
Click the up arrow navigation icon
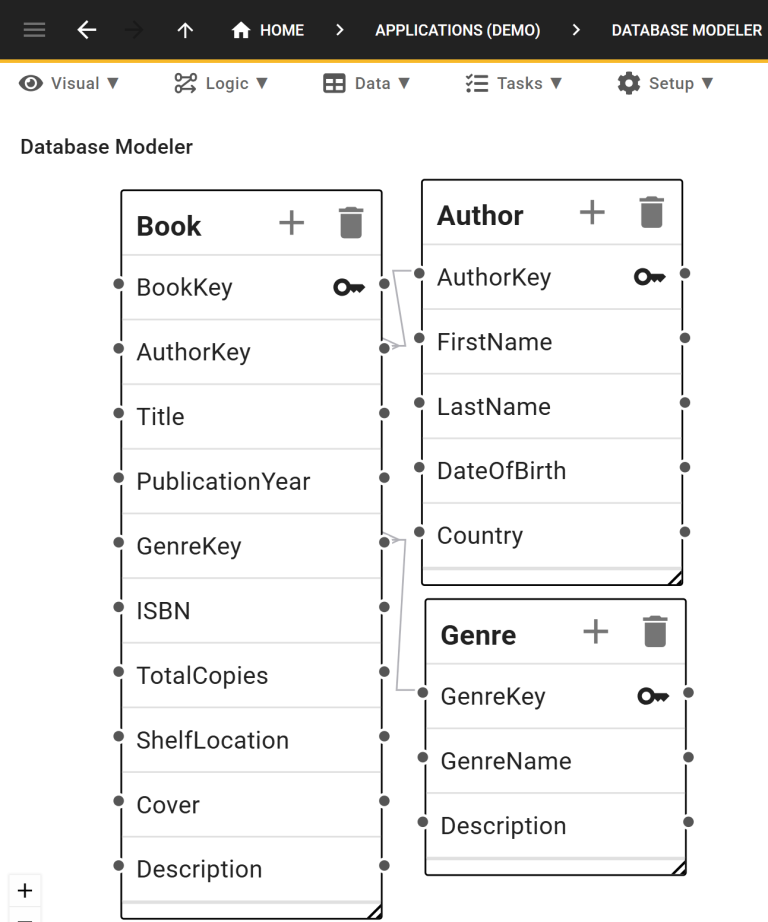click(x=185, y=29)
